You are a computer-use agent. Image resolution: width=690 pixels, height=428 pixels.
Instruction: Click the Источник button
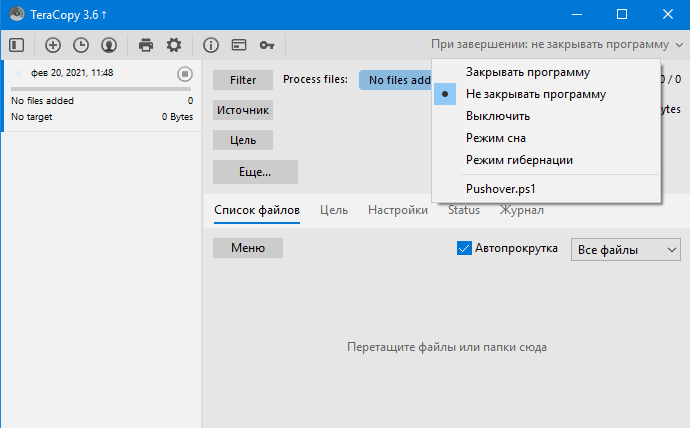(x=243, y=110)
